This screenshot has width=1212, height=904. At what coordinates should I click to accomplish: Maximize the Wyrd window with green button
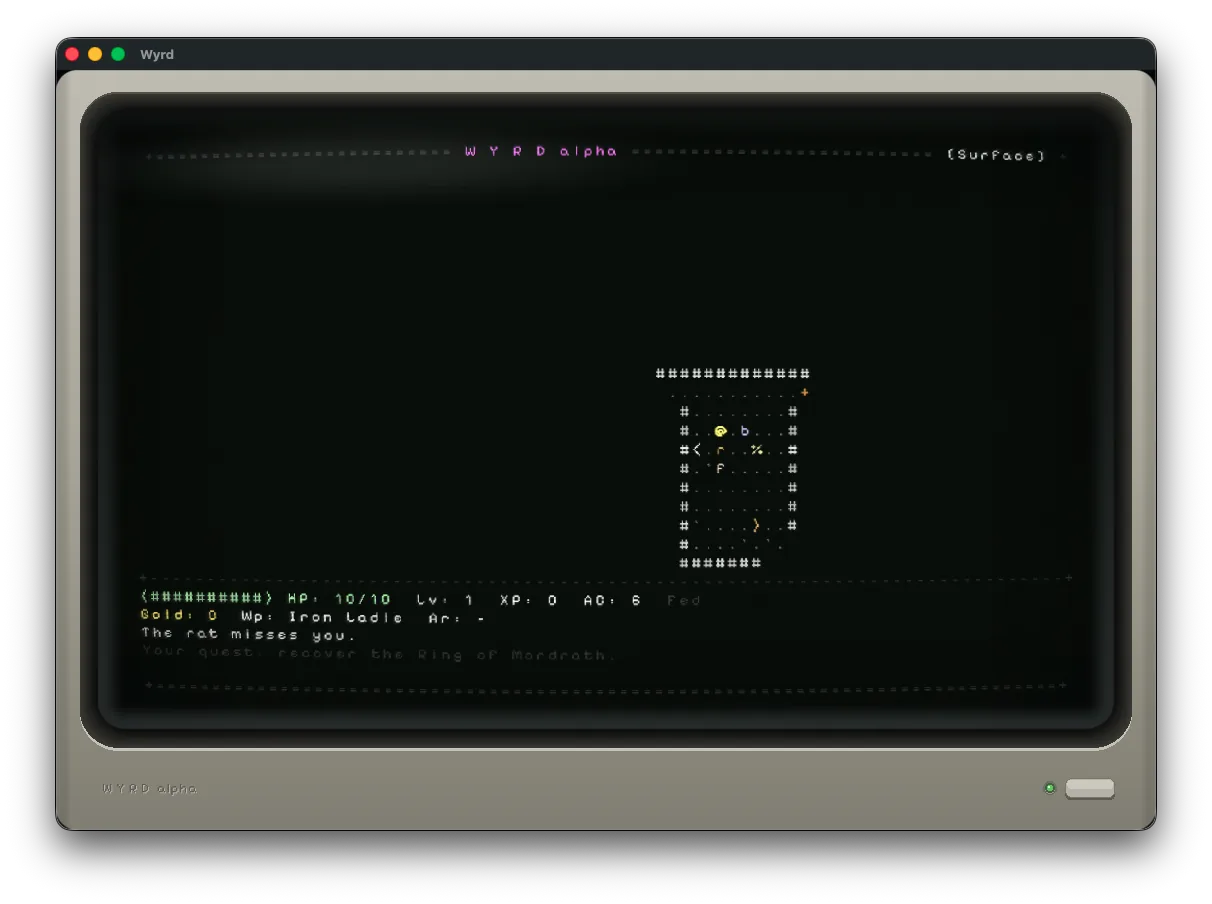pyautogui.click(x=118, y=54)
